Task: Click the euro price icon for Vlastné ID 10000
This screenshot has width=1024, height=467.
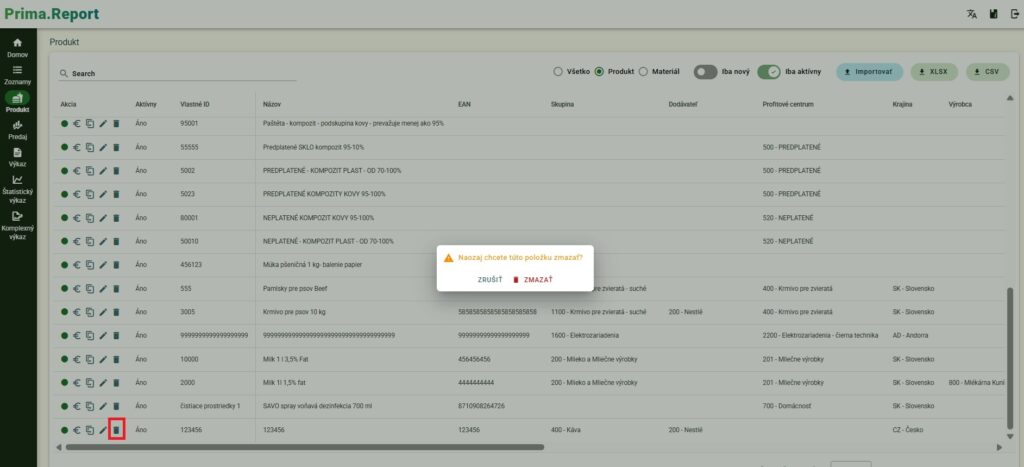Action: (x=77, y=358)
